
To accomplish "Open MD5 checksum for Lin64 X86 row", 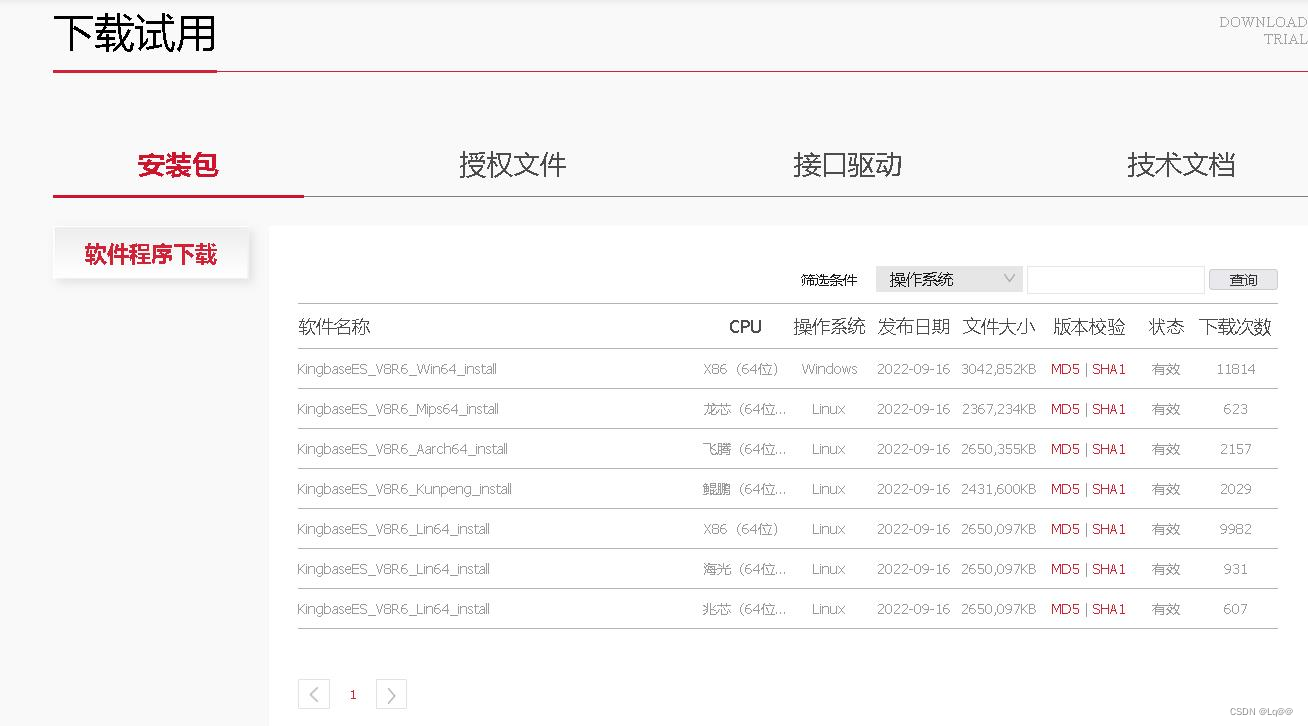I will [1065, 529].
